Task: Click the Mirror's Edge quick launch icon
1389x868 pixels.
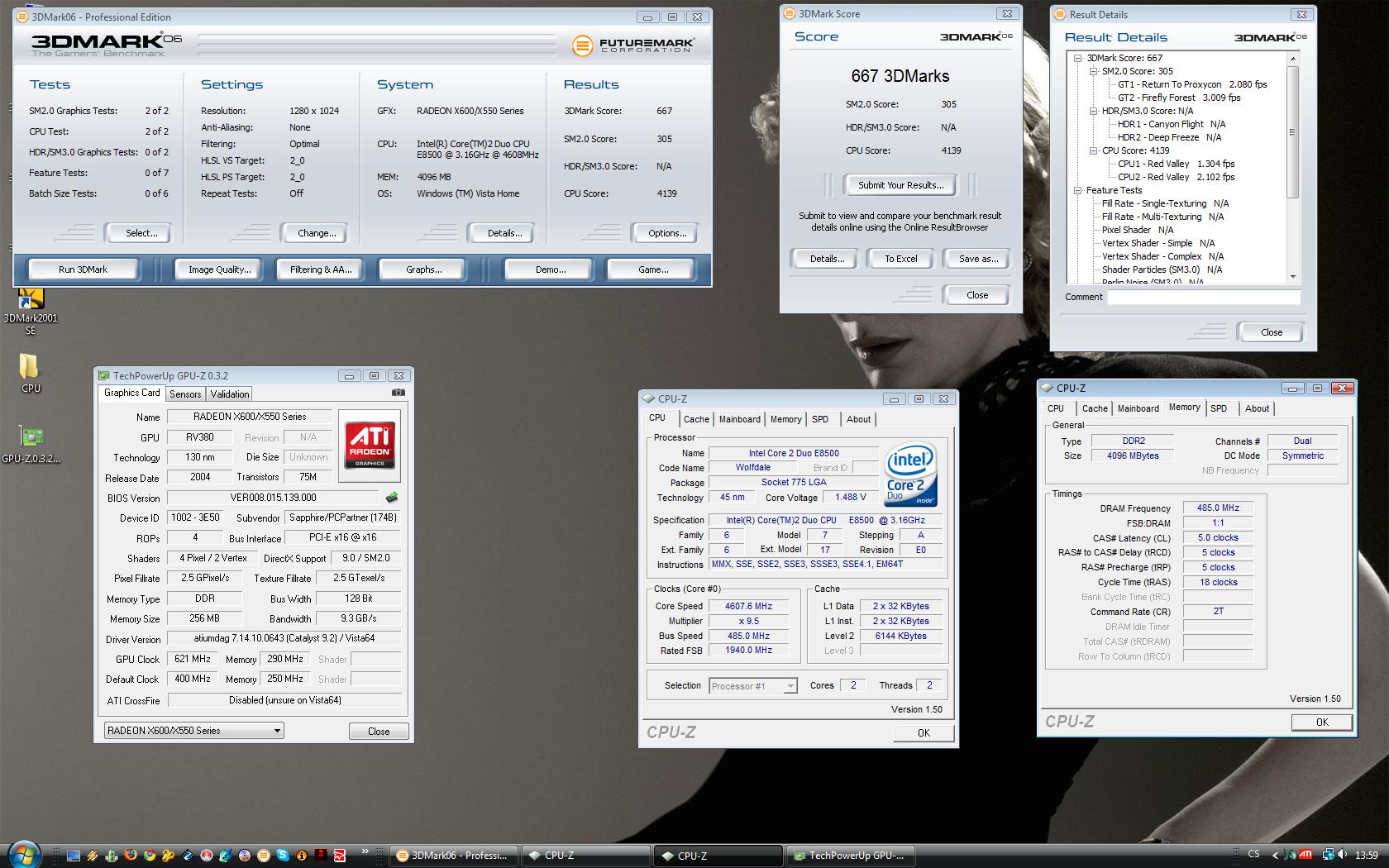Action: click(340, 856)
